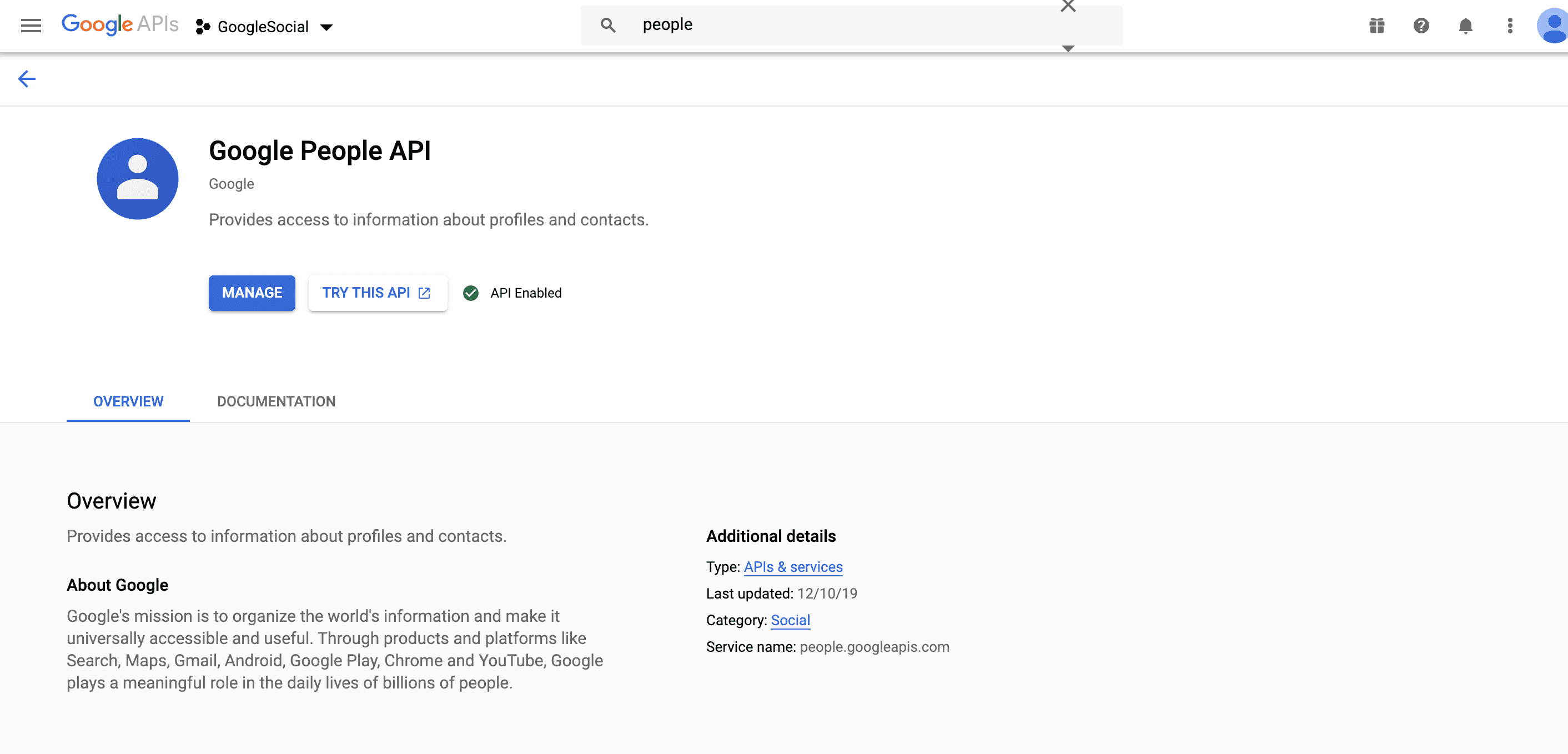Open the hamburger navigation menu
The height and width of the screenshot is (754, 1568).
pyautogui.click(x=31, y=26)
